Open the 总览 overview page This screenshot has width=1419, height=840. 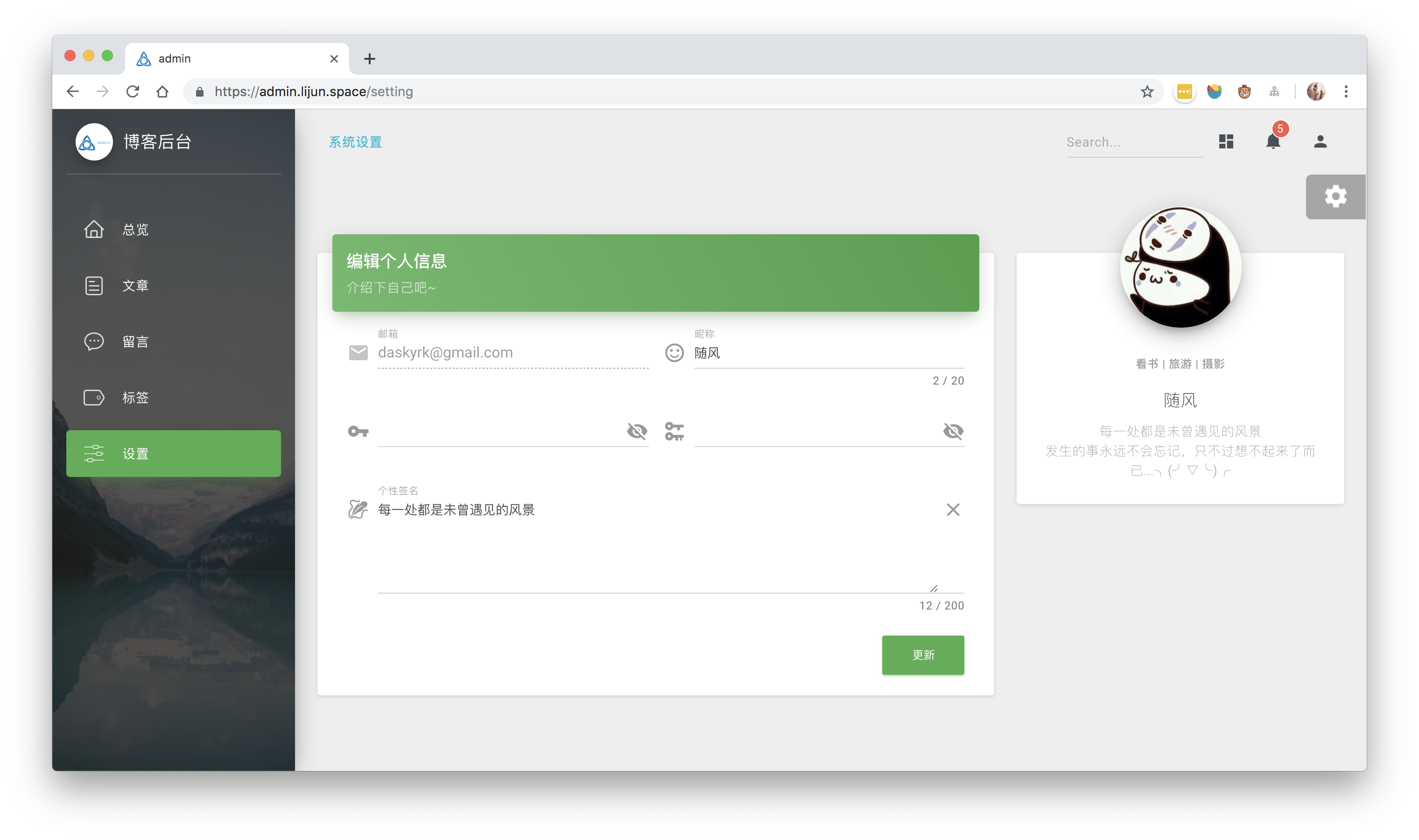coord(173,229)
